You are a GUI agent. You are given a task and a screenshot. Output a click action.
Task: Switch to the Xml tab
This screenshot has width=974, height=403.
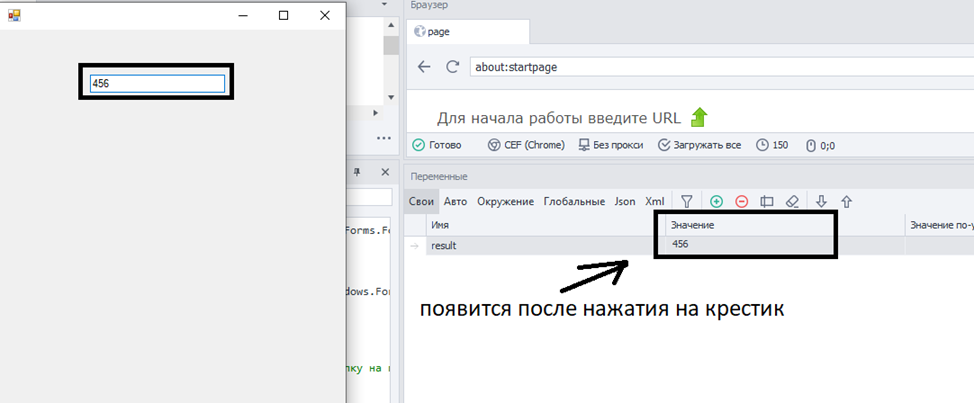tap(655, 201)
